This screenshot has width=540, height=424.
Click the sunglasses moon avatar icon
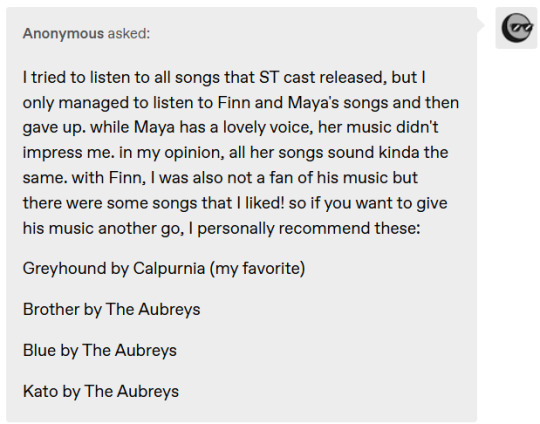point(516,28)
